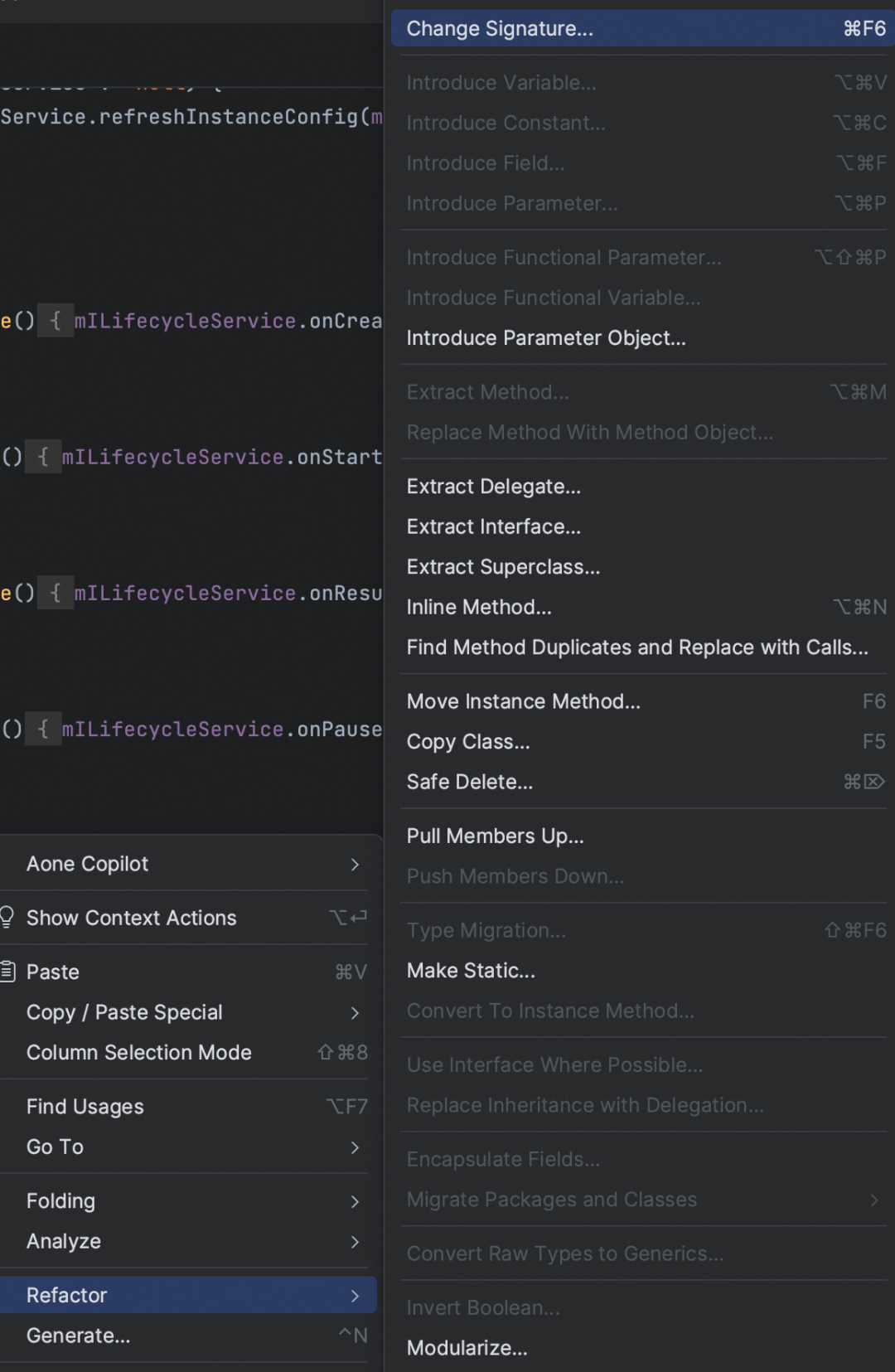The height and width of the screenshot is (1372, 895).
Task: Choose Extract Delegate...
Action: (x=643, y=487)
